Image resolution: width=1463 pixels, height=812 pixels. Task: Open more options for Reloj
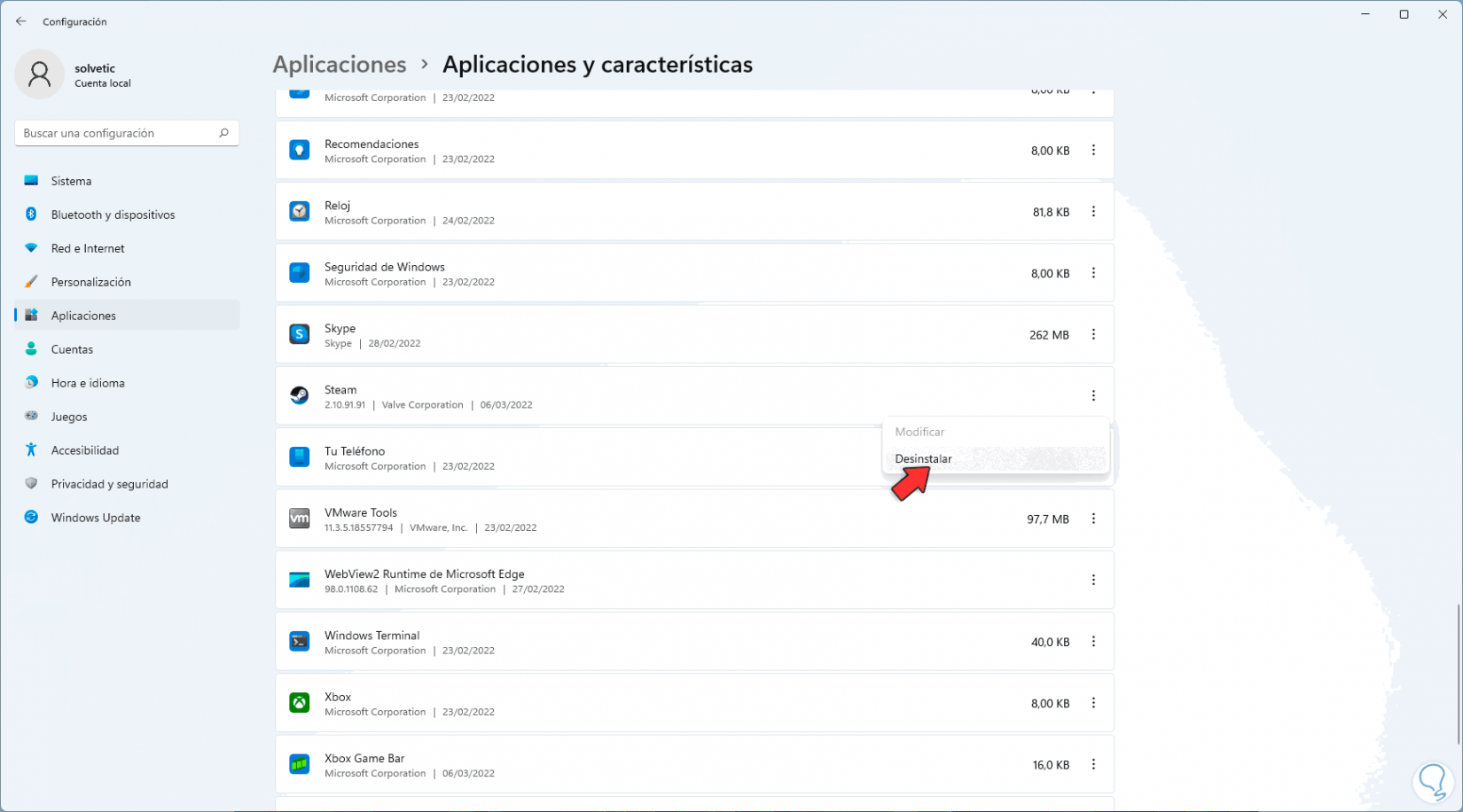[1093, 212]
